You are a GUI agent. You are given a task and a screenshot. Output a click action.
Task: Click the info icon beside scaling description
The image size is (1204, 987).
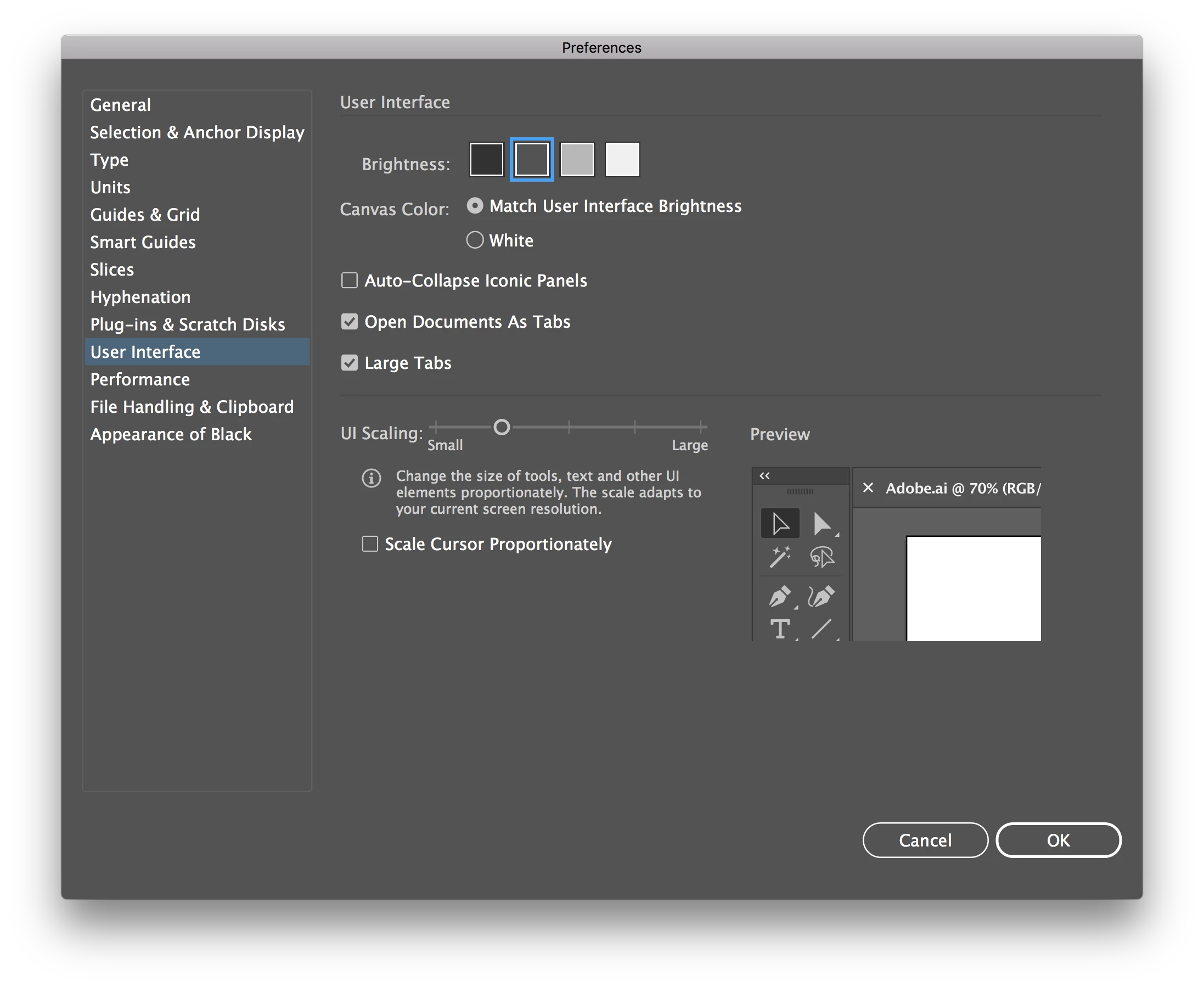[371, 478]
